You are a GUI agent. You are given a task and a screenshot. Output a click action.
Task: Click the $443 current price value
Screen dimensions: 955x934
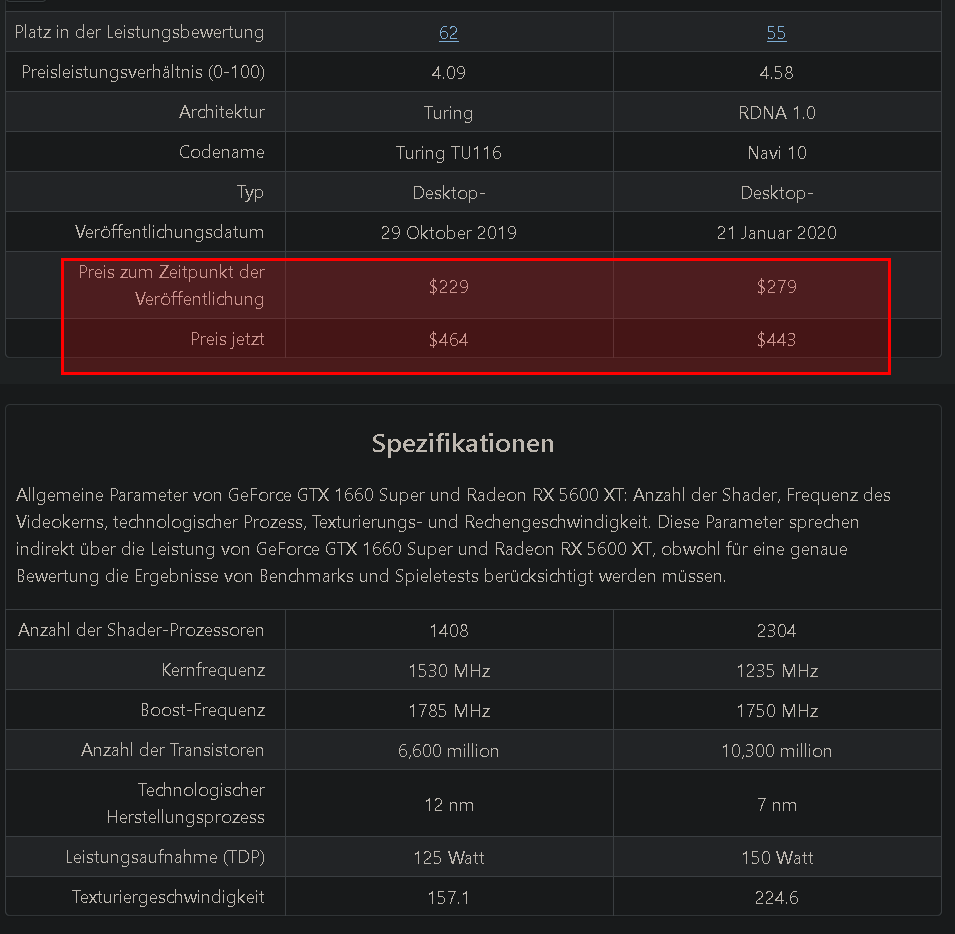777,339
